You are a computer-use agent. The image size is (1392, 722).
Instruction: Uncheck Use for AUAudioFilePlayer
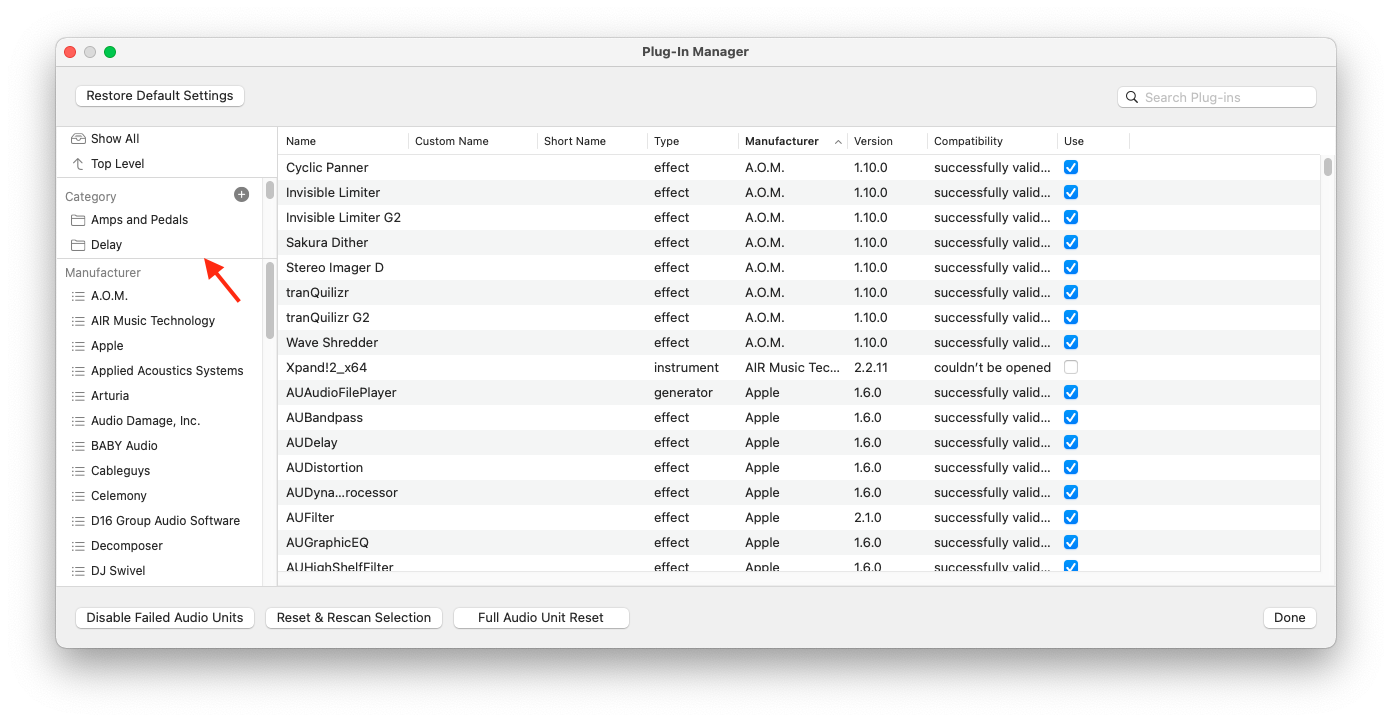tap(1071, 392)
